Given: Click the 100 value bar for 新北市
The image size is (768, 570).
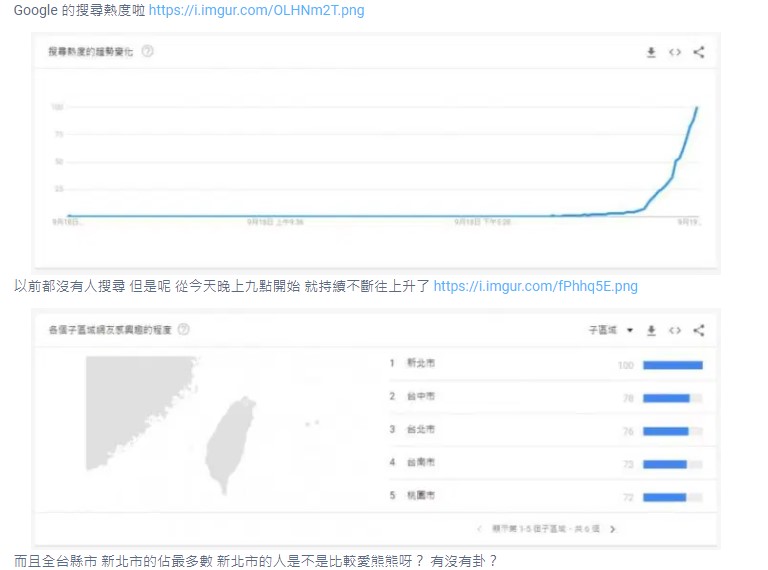Looking at the screenshot, I should 672,365.
